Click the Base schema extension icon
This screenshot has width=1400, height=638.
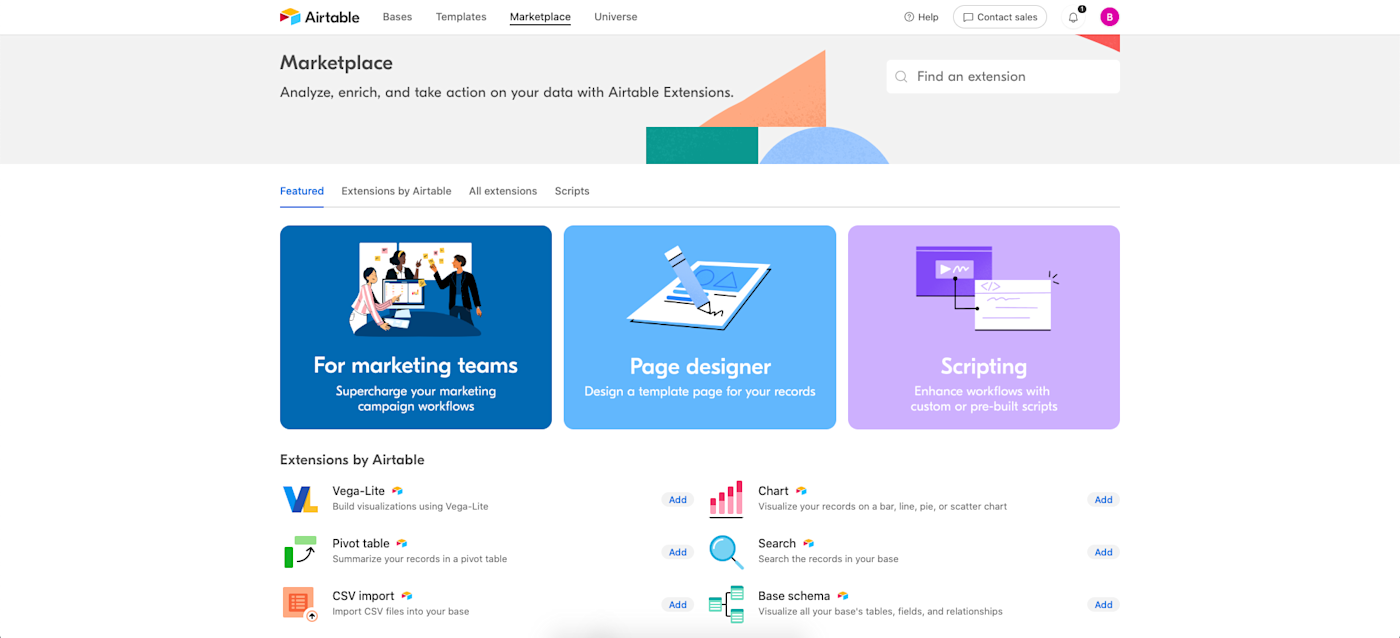point(726,604)
